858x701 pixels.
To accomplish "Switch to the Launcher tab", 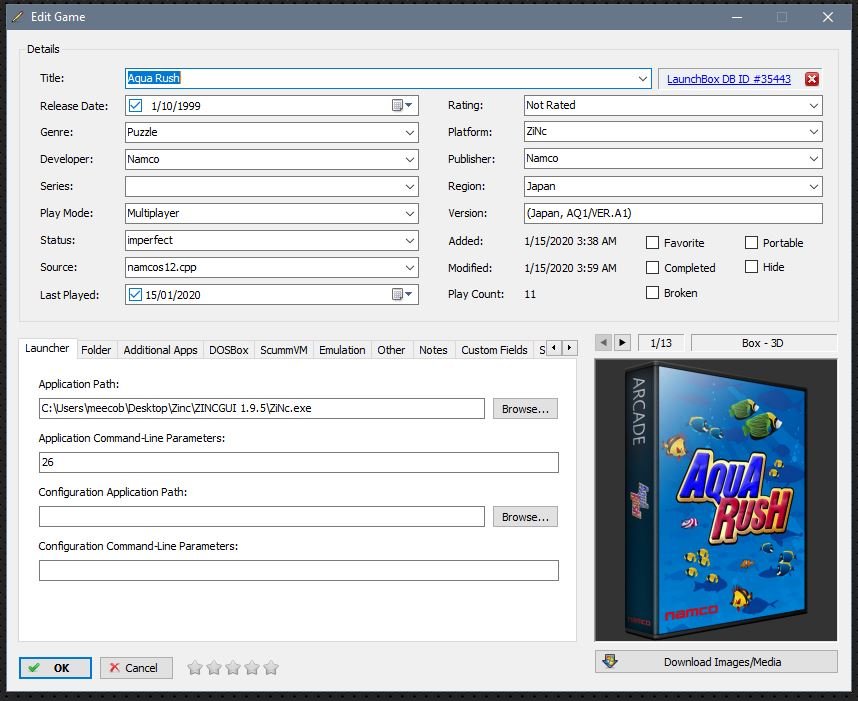I will (47, 348).
